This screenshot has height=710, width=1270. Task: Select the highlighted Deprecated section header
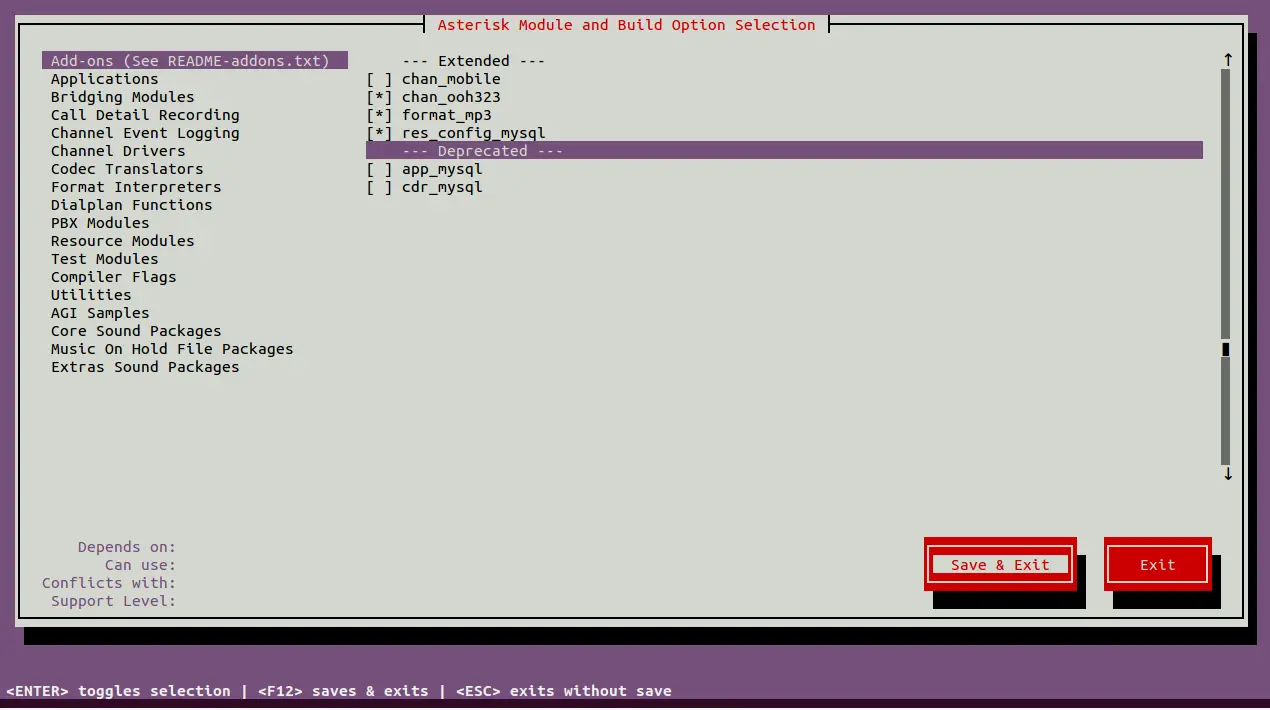tap(784, 151)
